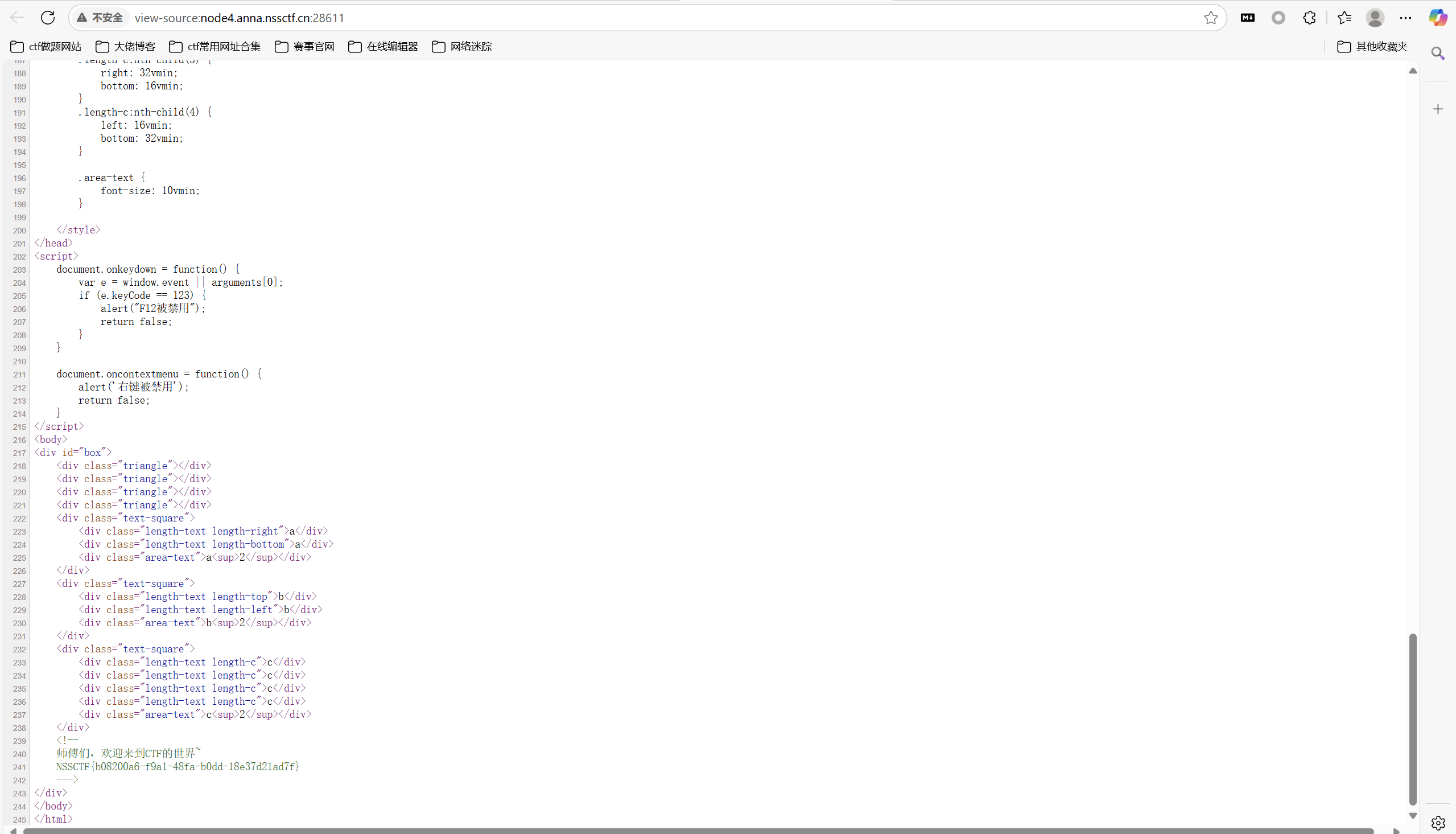Open the ctf常用网址合集 bookmark folder
1456x834 pixels.
pyautogui.click(x=215, y=47)
